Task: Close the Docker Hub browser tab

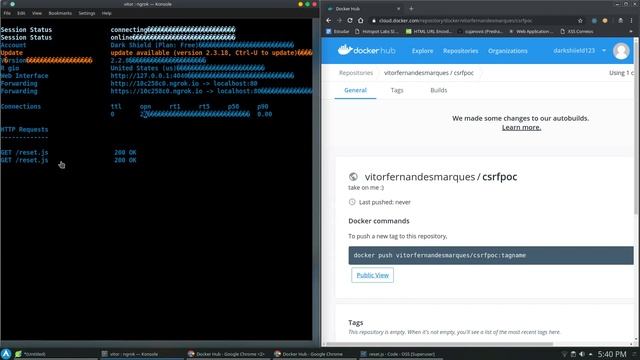Action: (x=398, y=9)
